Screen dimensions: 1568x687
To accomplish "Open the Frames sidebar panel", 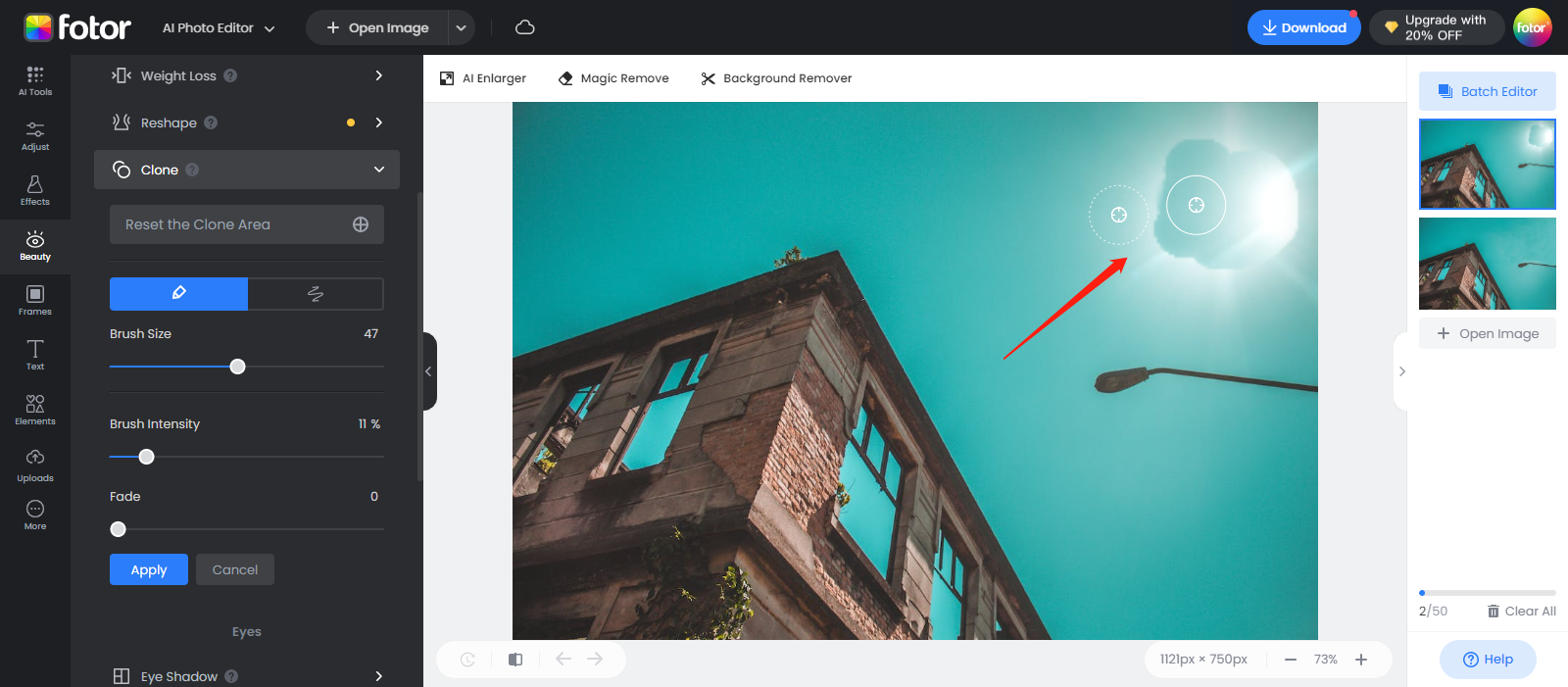I will (35, 300).
